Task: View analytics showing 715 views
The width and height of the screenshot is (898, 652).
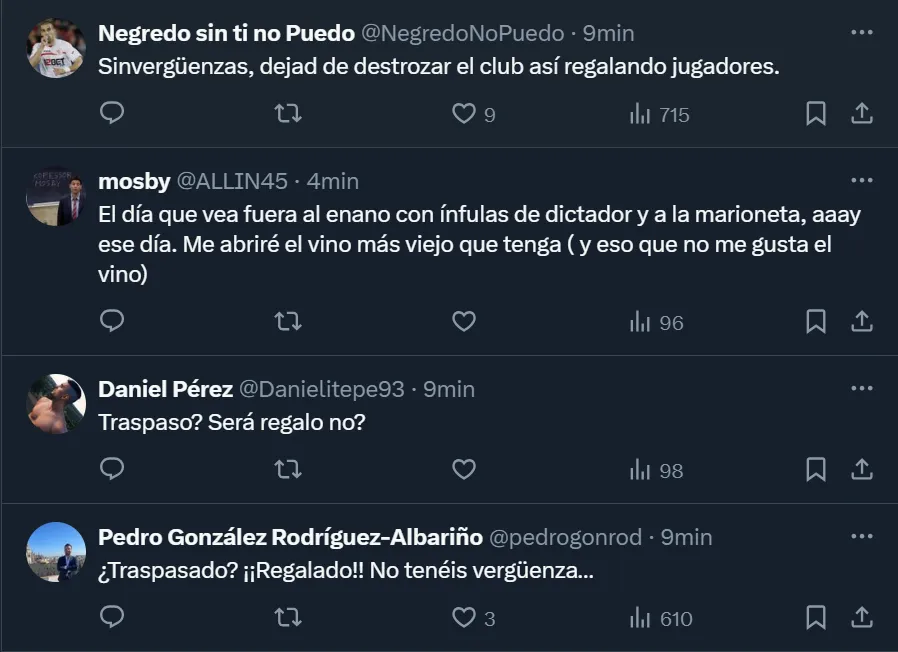Action: [x=660, y=115]
